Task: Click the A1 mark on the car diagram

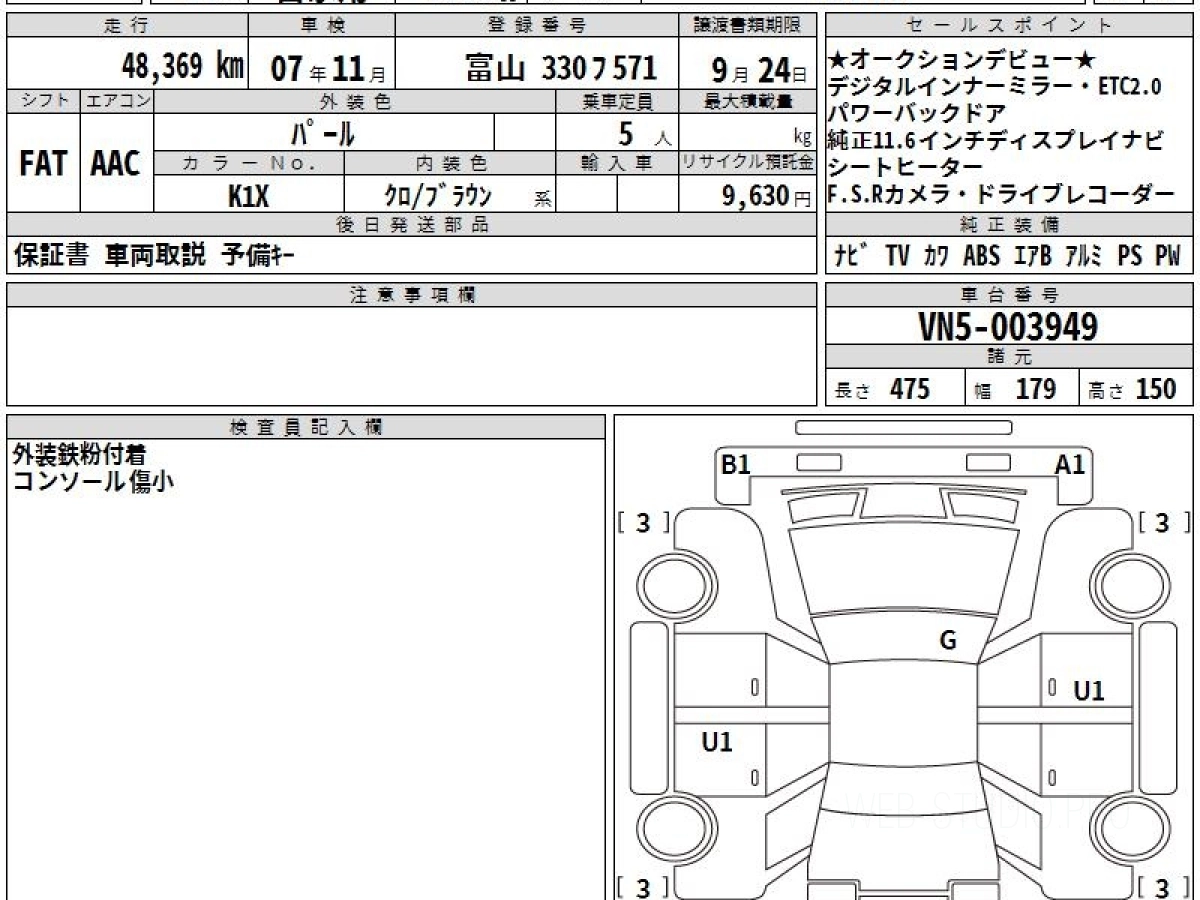Action: 1070,465
